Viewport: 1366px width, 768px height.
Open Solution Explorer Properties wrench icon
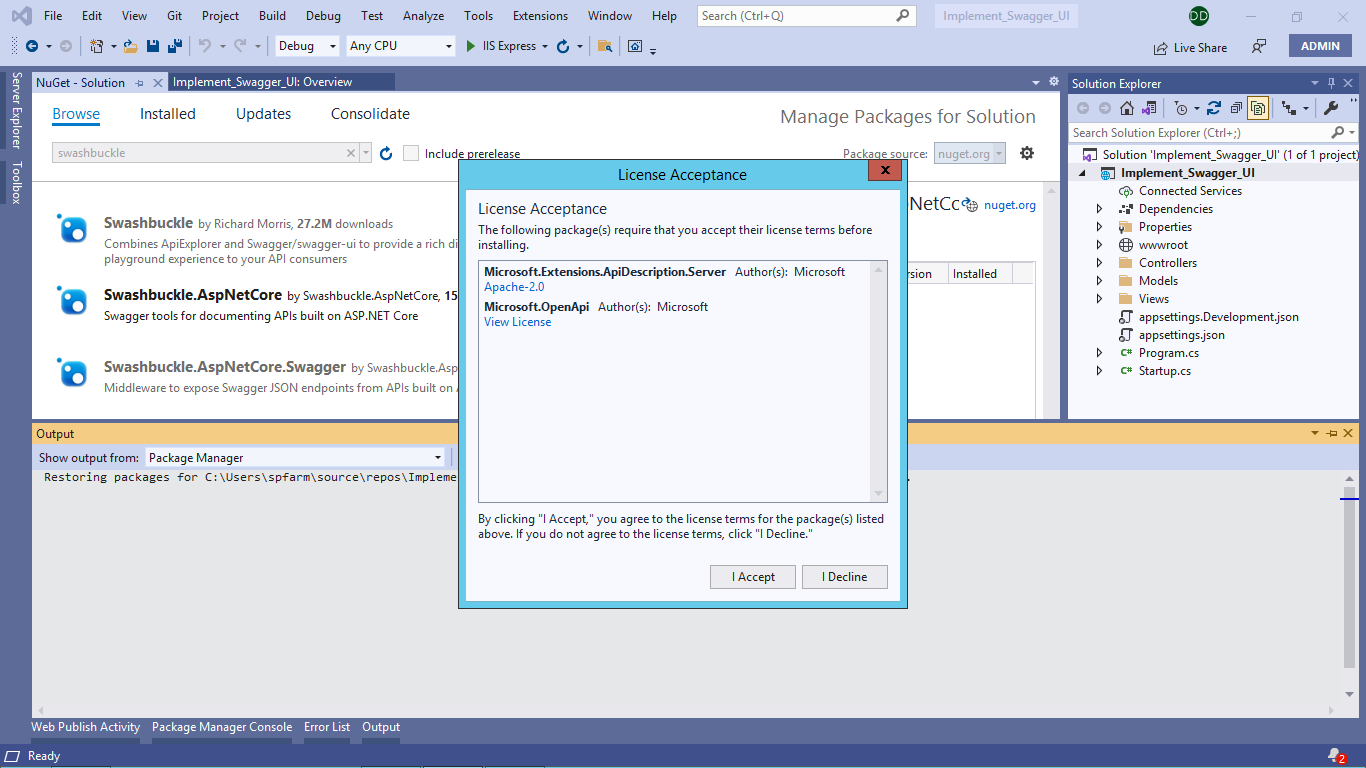1331,108
